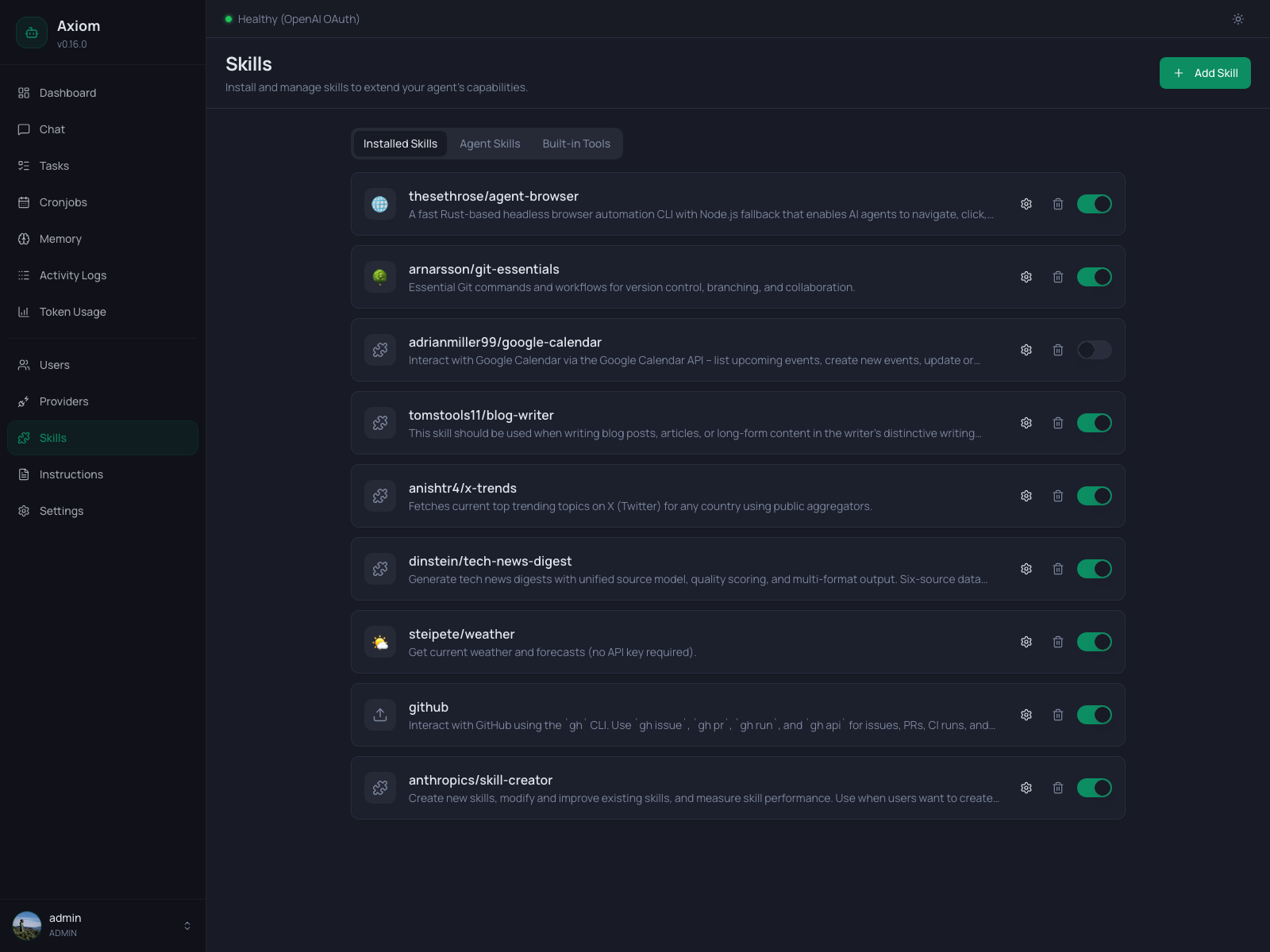
Task: Delete the tomstools11/blog-writer skill
Action: [1058, 423]
